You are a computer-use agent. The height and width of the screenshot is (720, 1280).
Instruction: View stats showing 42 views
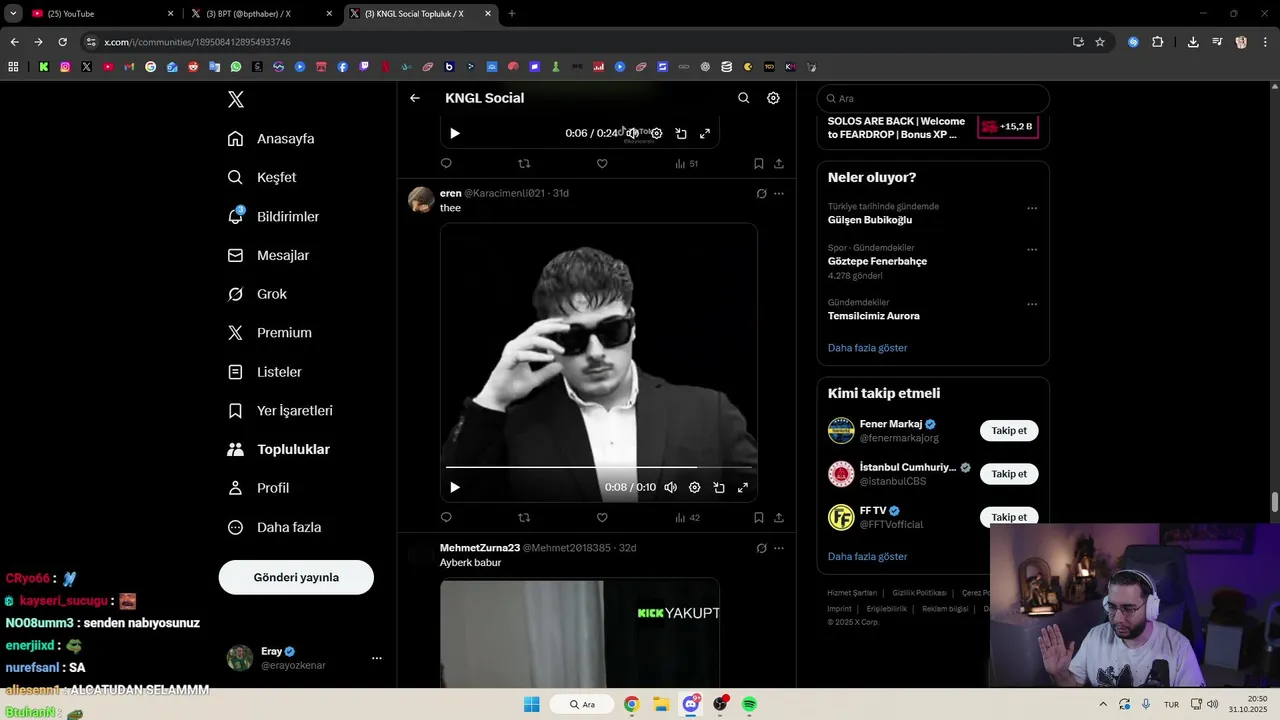click(687, 517)
